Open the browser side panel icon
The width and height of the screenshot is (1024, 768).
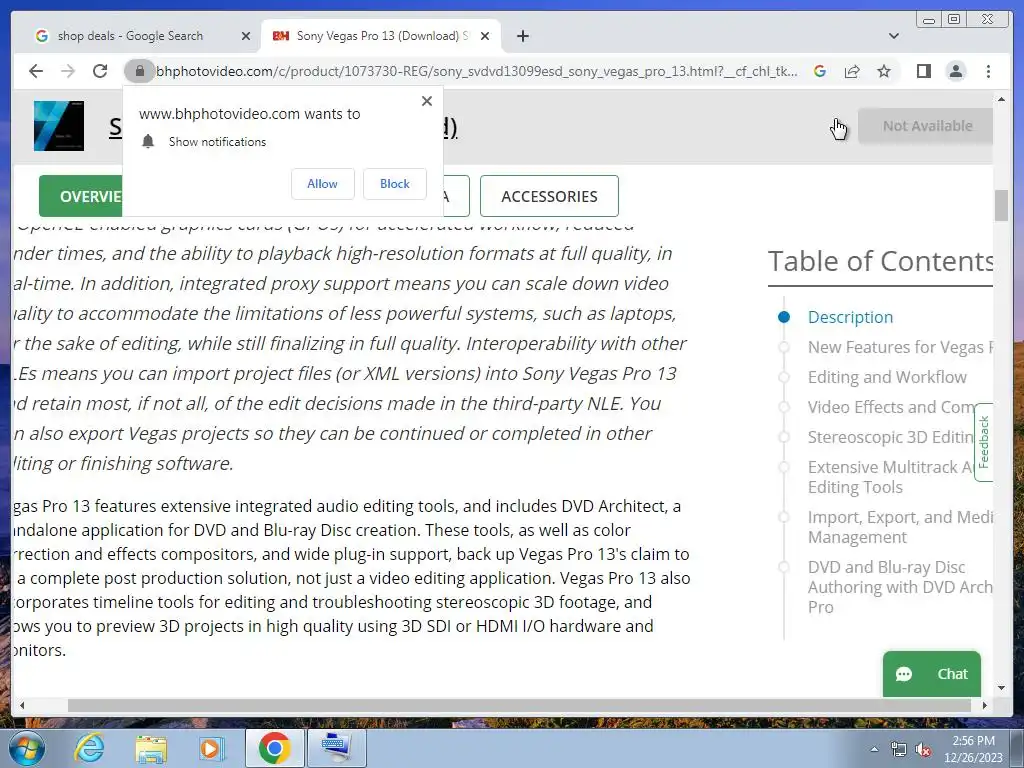tap(923, 71)
